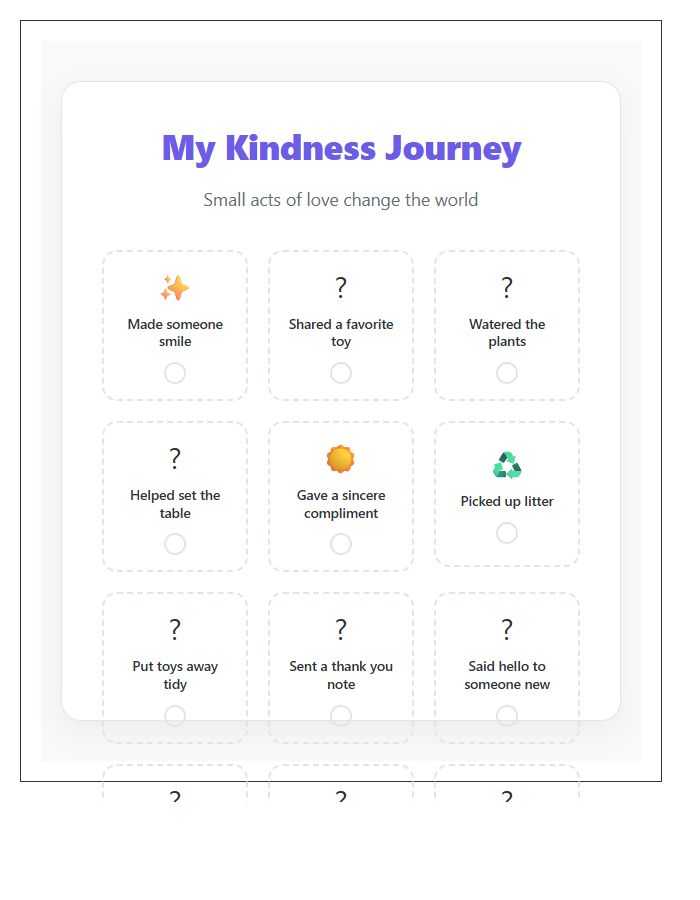Click the question mark icon on Watered the plants
700x900 pixels.
click(x=507, y=287)
